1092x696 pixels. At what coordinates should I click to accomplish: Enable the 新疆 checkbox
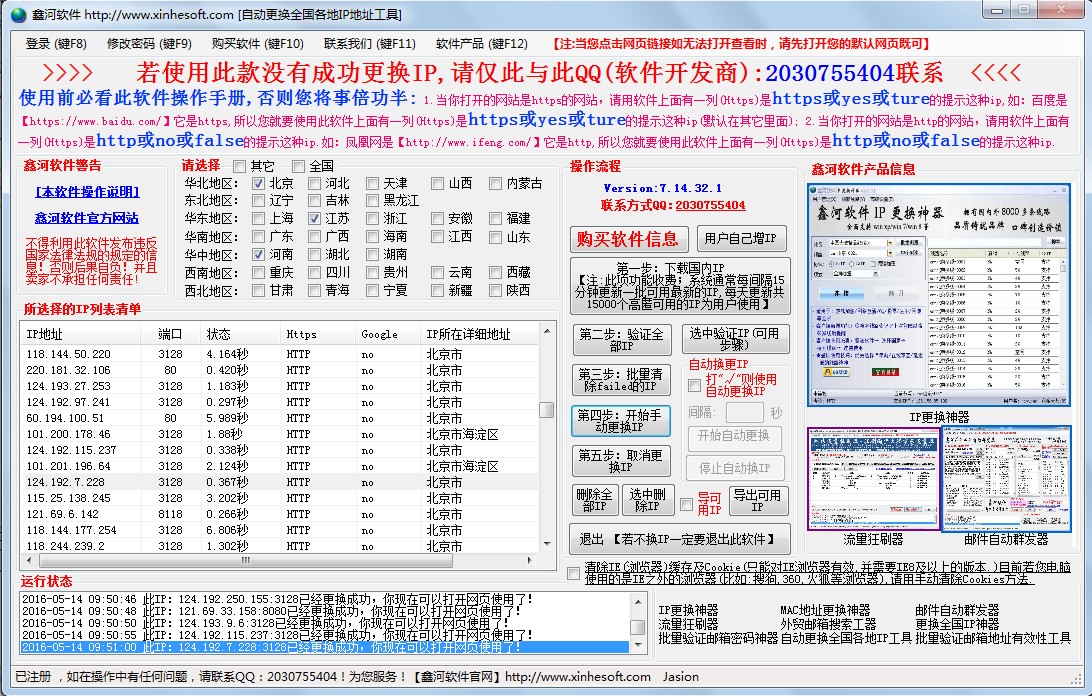tap(437, 291)
